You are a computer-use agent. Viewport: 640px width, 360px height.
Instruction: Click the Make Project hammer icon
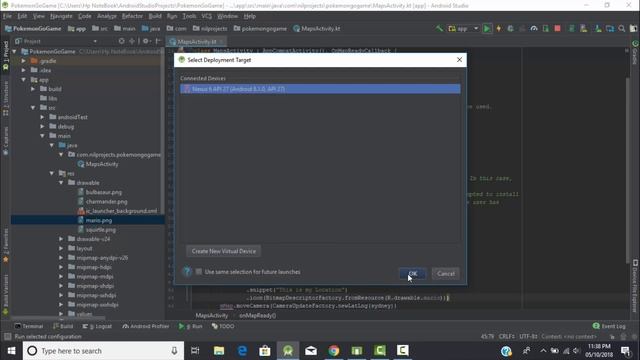[x=439, y=29]
